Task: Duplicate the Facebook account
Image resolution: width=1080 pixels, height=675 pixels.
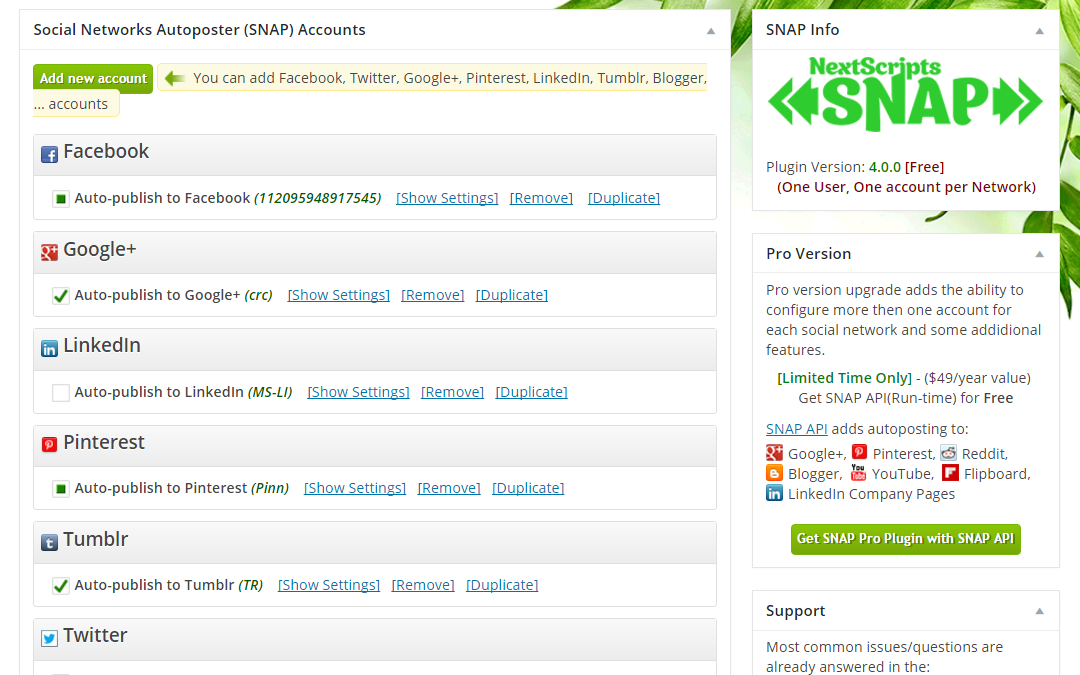Action: [x=624, y=198]
